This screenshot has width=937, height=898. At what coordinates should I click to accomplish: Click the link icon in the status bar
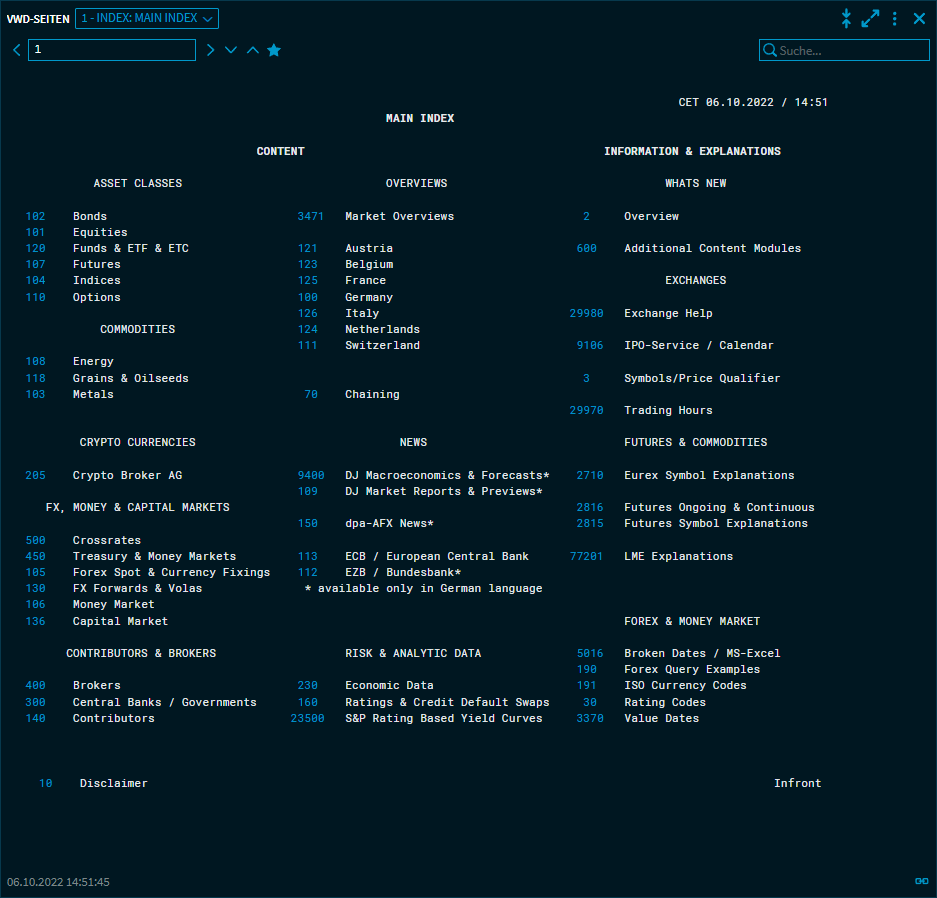921,881
